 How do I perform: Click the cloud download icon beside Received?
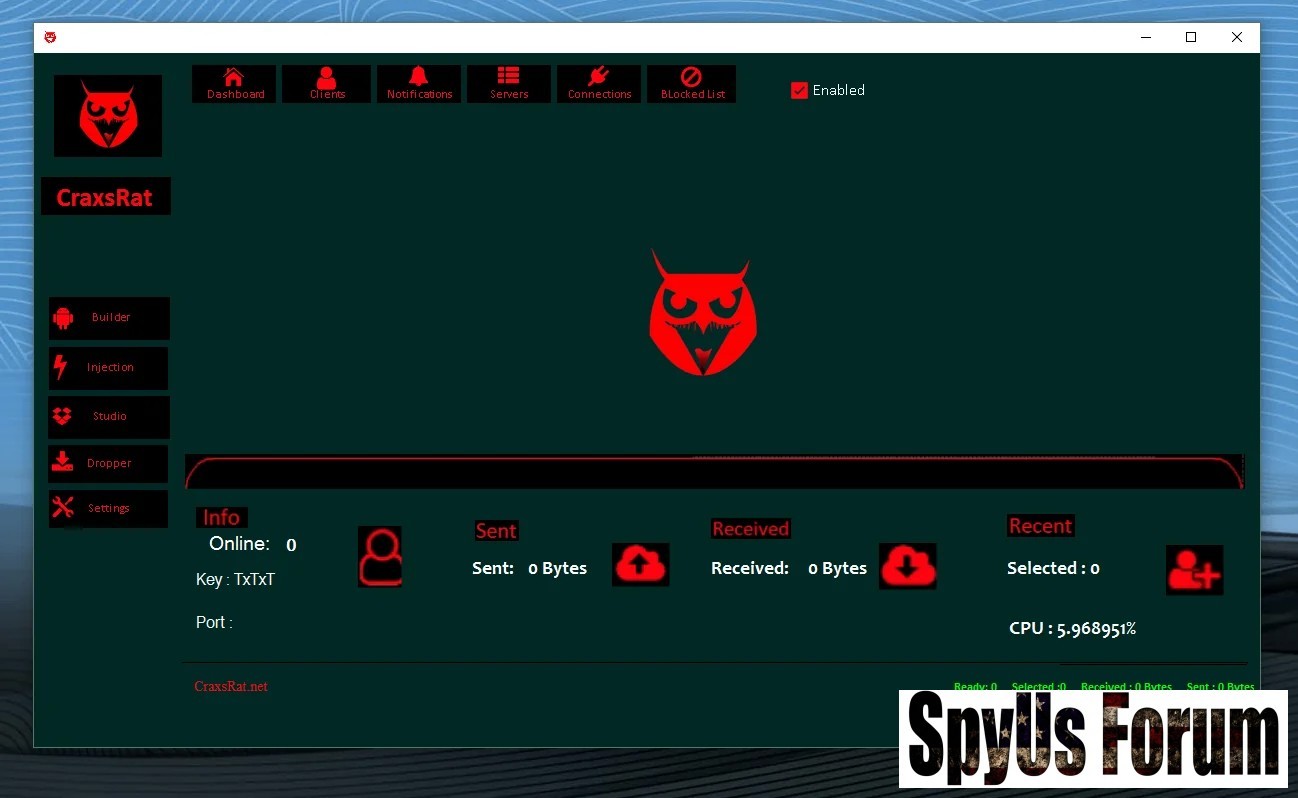908,566
